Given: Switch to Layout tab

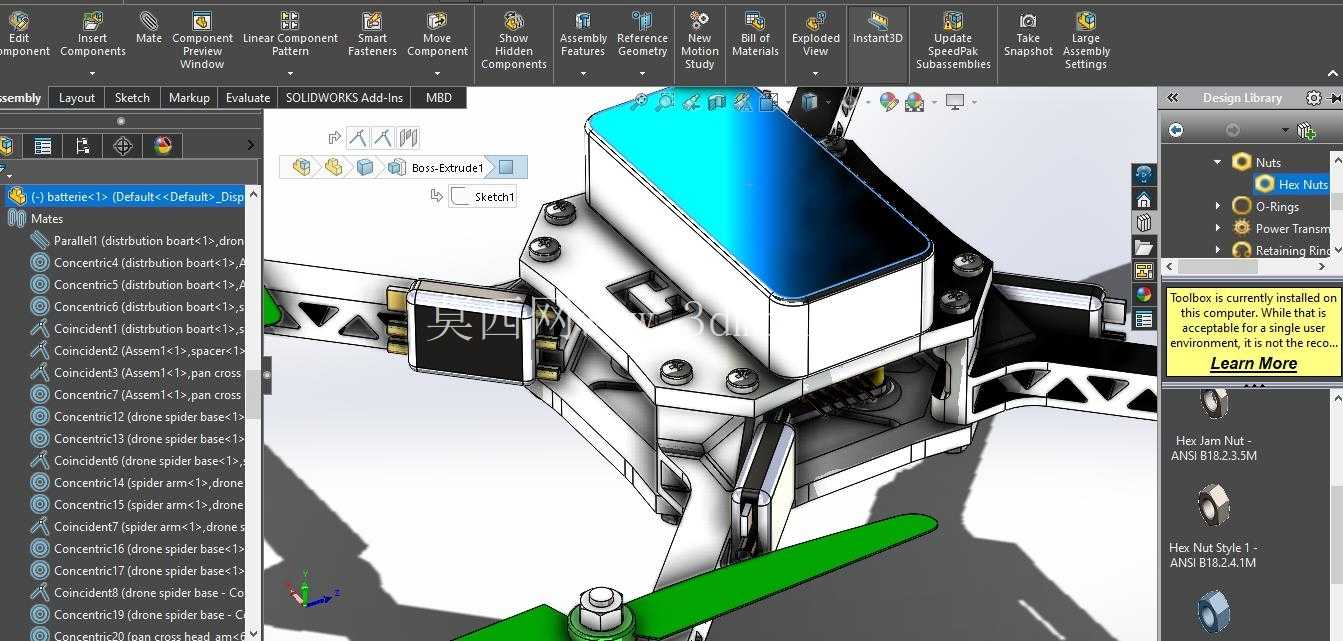Looking at the screenshot, I should pos(77,97).
